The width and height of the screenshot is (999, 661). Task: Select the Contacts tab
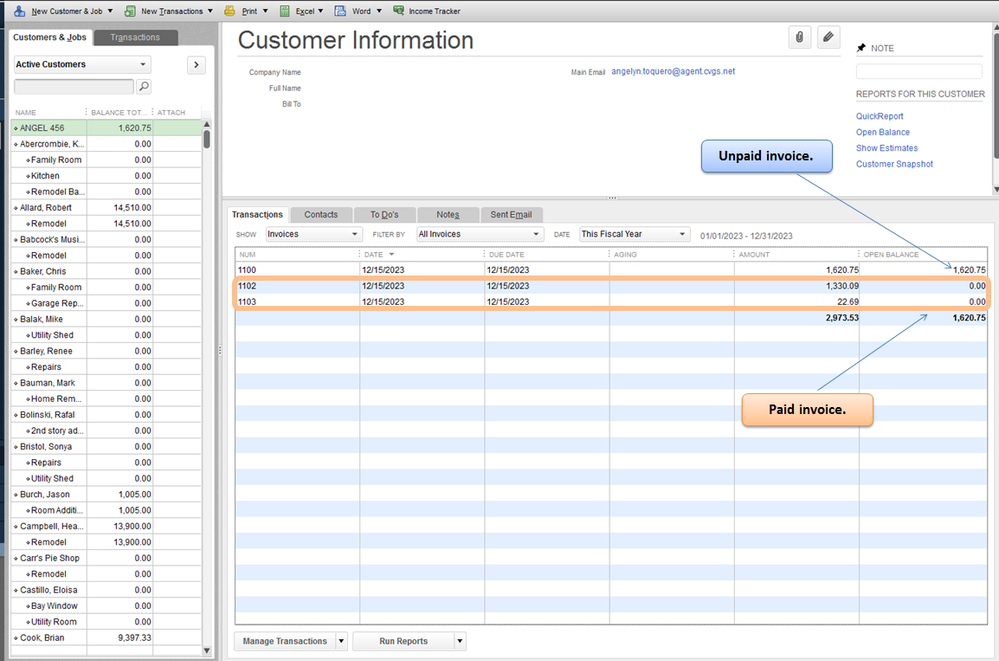tap(320, 214)
